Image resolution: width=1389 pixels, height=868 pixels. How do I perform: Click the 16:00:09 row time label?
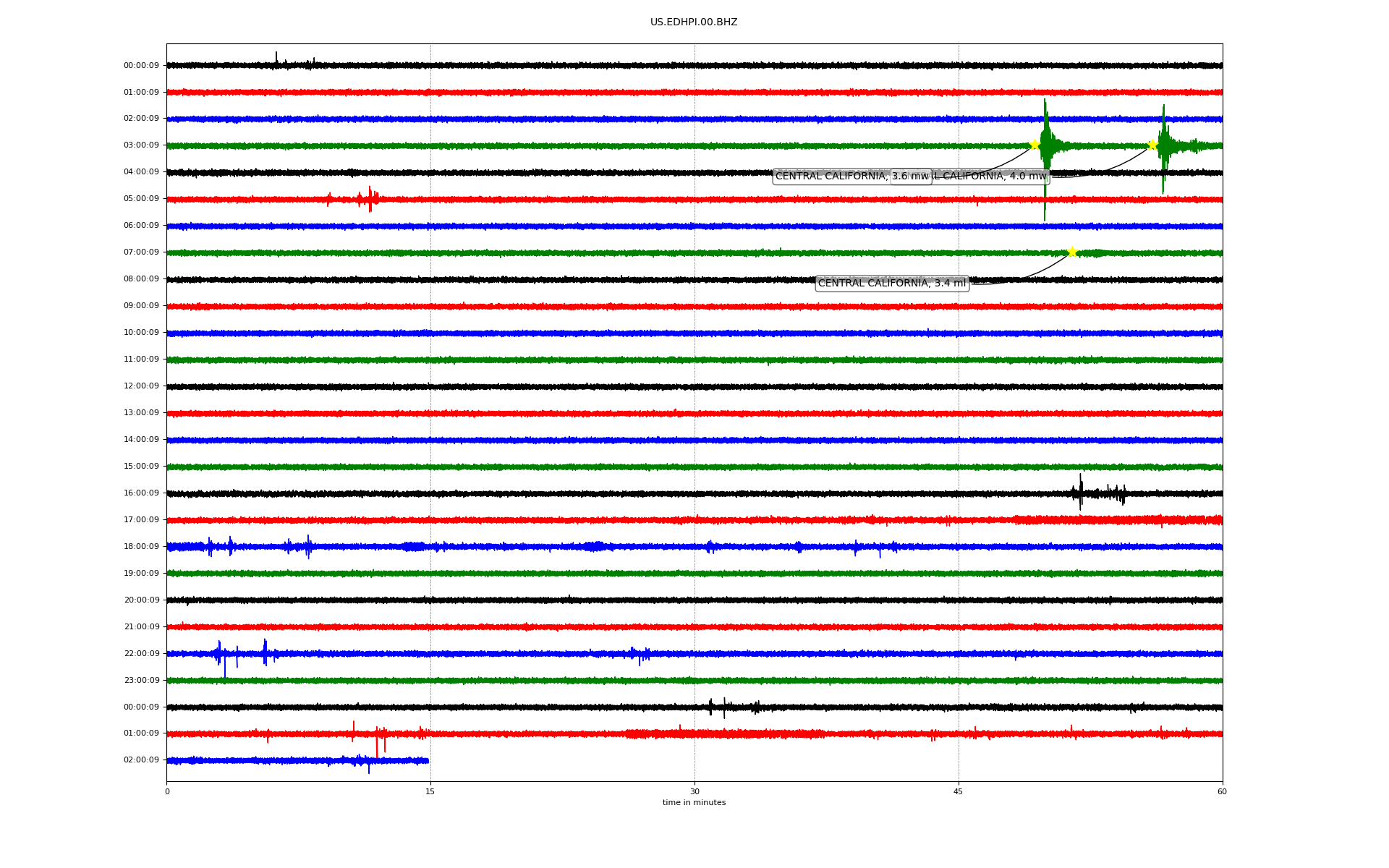coord(141,493)
